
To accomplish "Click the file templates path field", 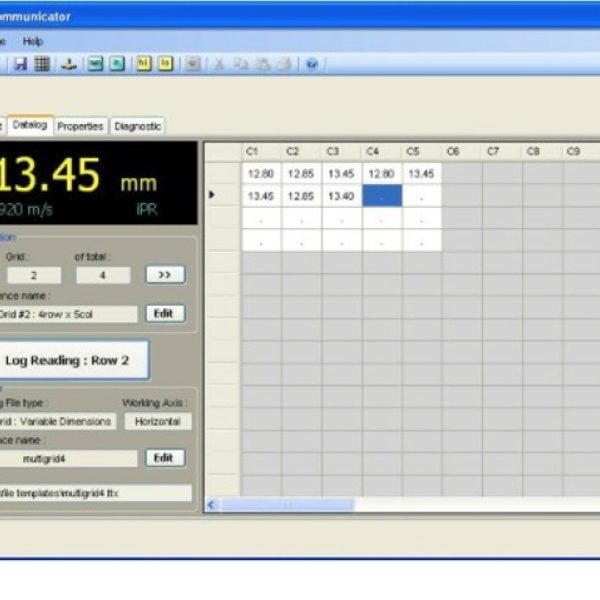I will point(96,493).
